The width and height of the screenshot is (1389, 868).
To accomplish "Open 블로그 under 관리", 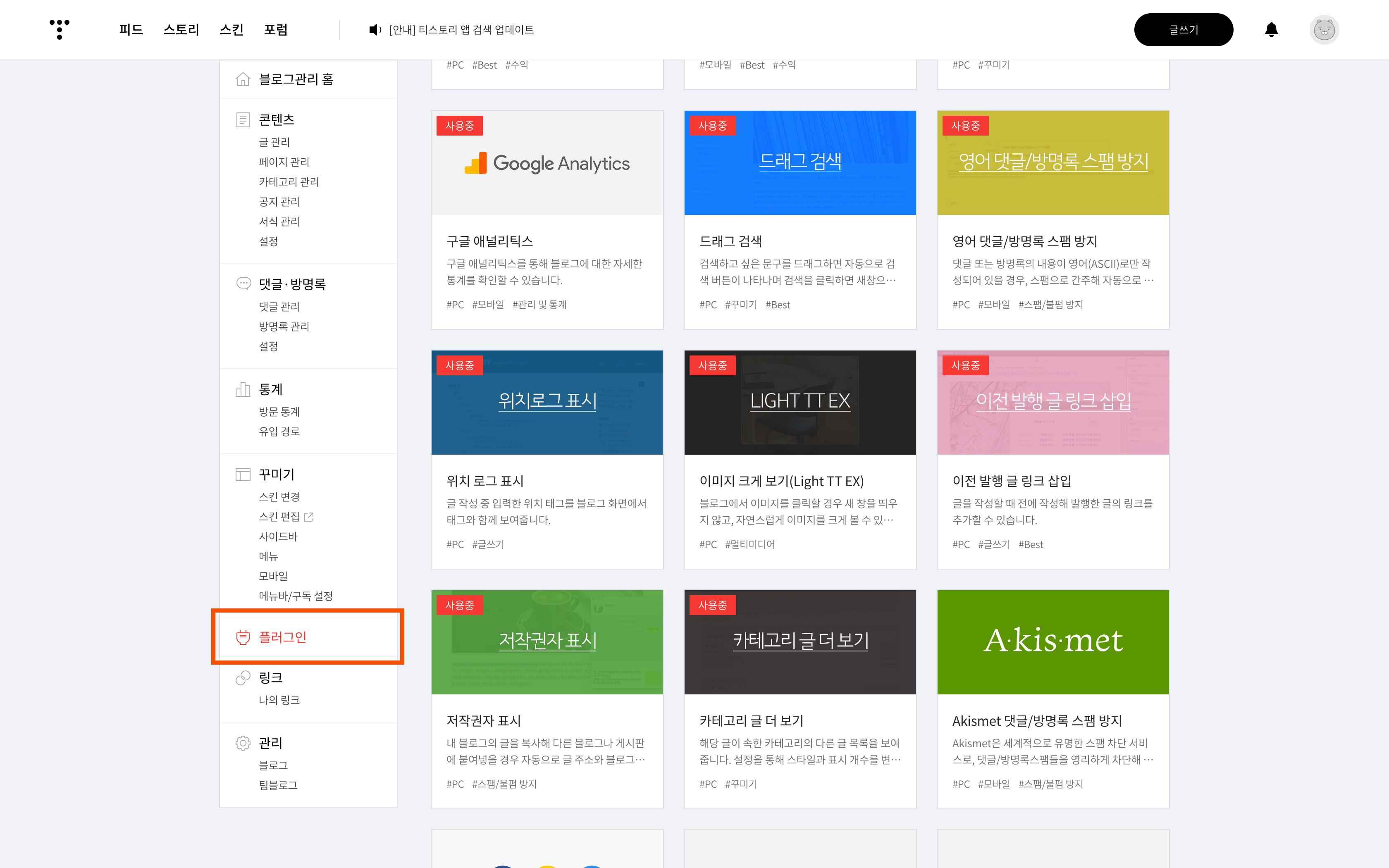I will tap(273, 765).
